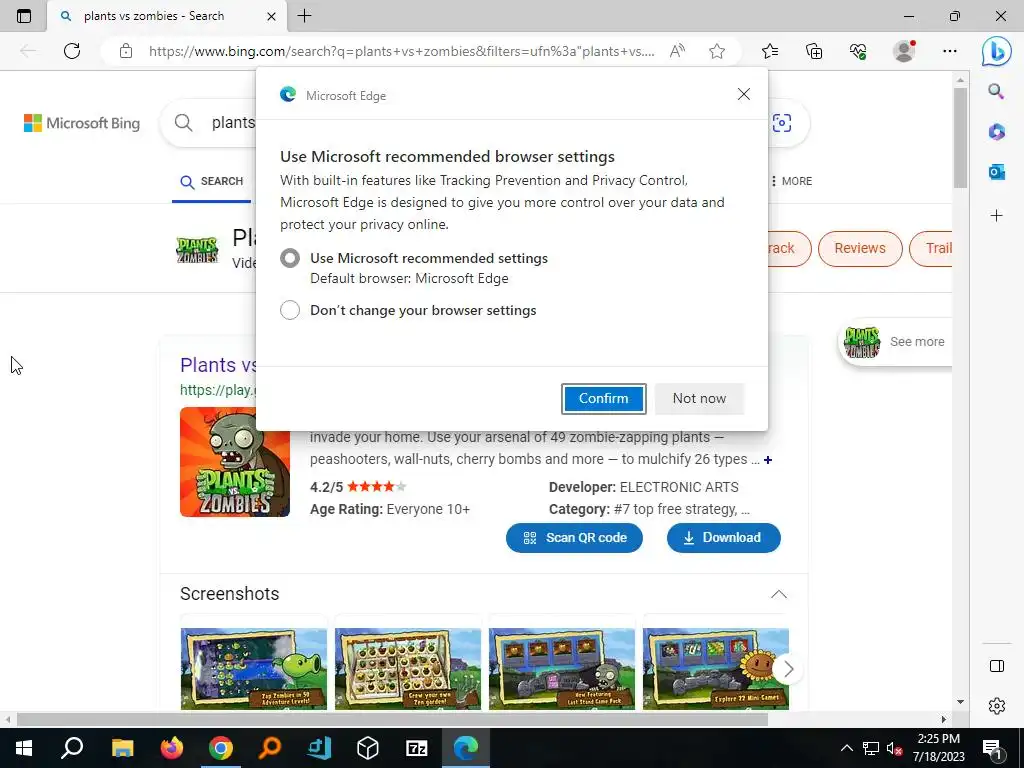Open the Favorites list icon
The width and height of the screenshot is (1024, 768).
770,51
